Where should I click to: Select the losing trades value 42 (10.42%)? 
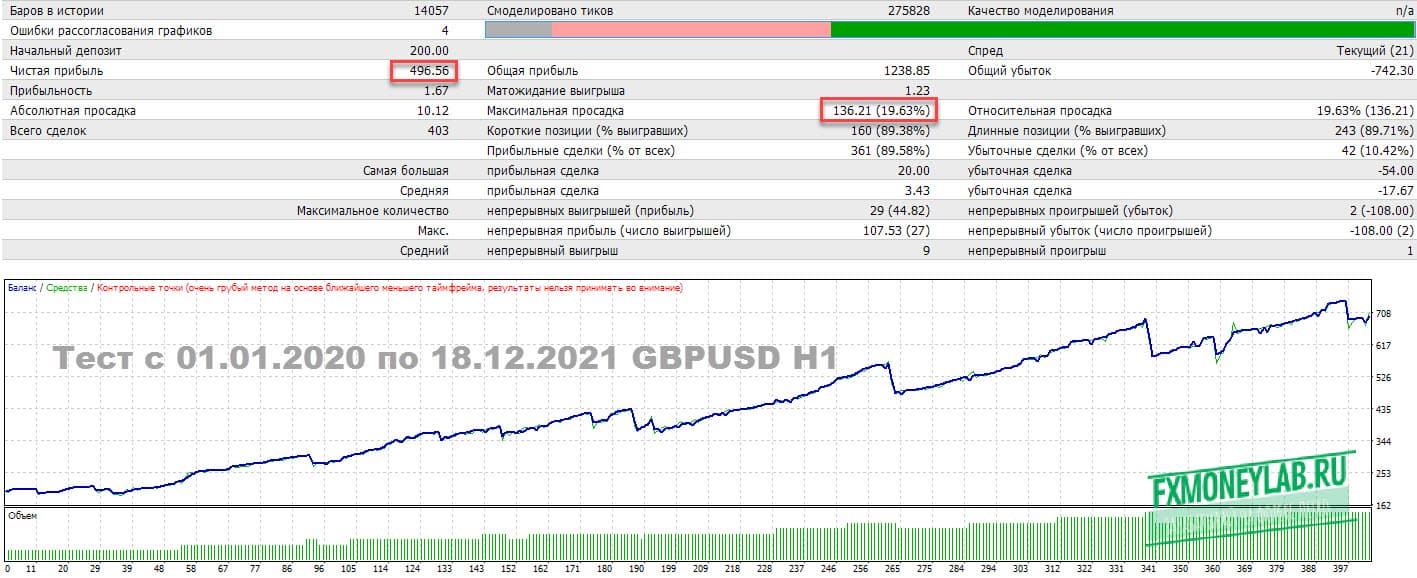[x=1377, y=151]
